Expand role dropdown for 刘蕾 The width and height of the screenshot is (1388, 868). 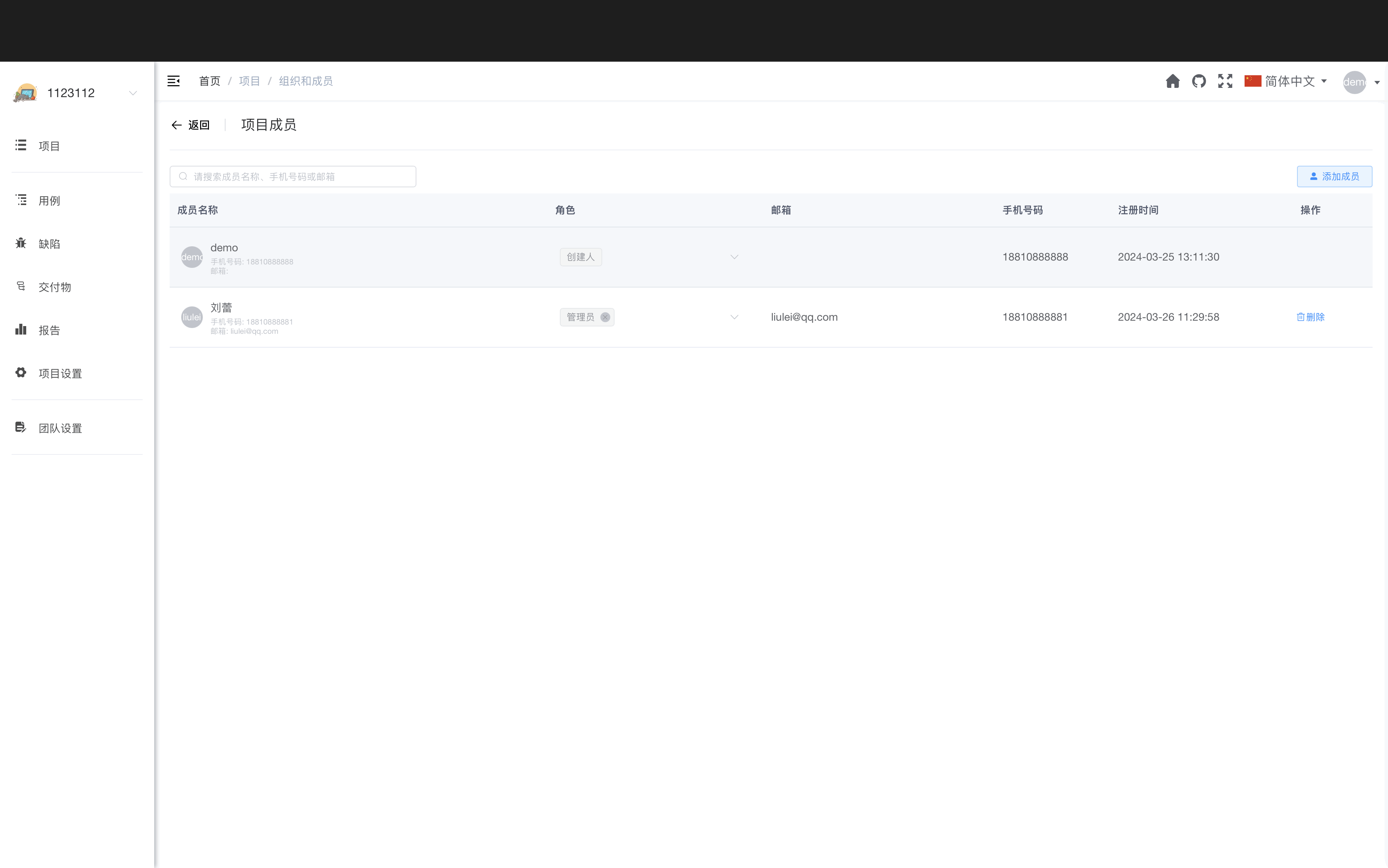point(734,317)
